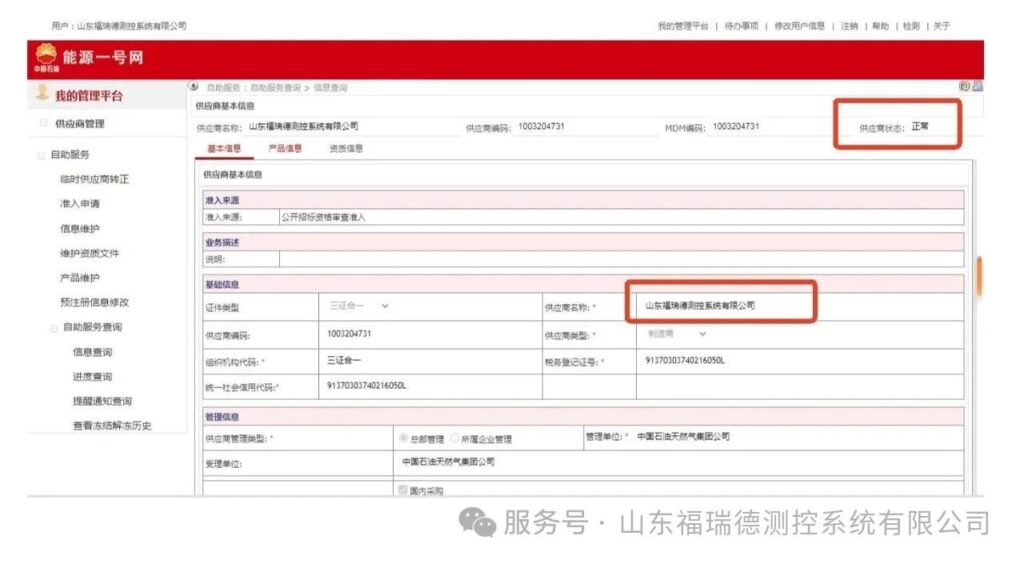The height and width of the screenshot is (564, 1024).
Task: Open the 证件类型 dropdown showing 三证合一
Action: point(359,306)
